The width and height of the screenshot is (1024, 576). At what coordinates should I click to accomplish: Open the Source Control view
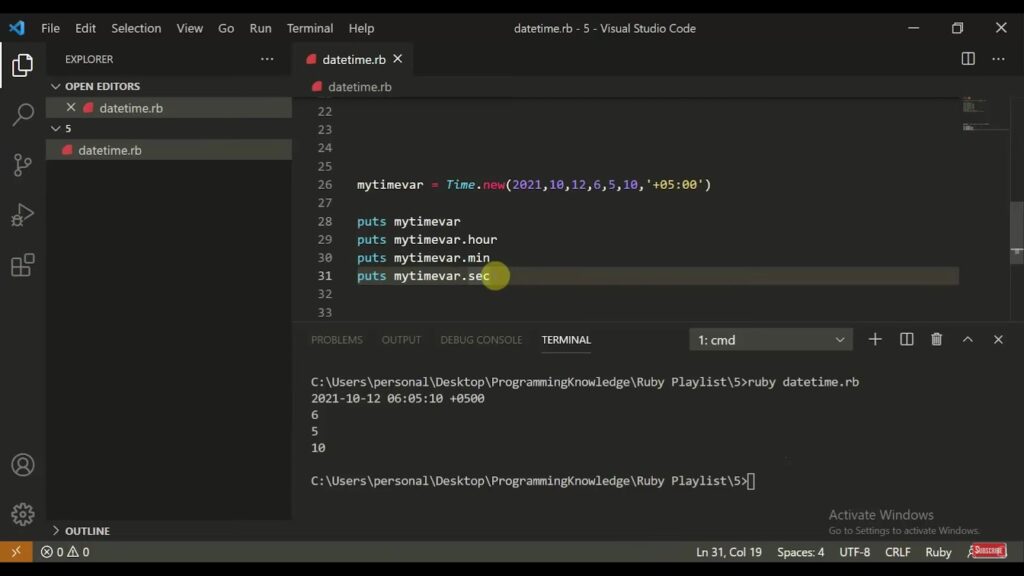[22, 165]
